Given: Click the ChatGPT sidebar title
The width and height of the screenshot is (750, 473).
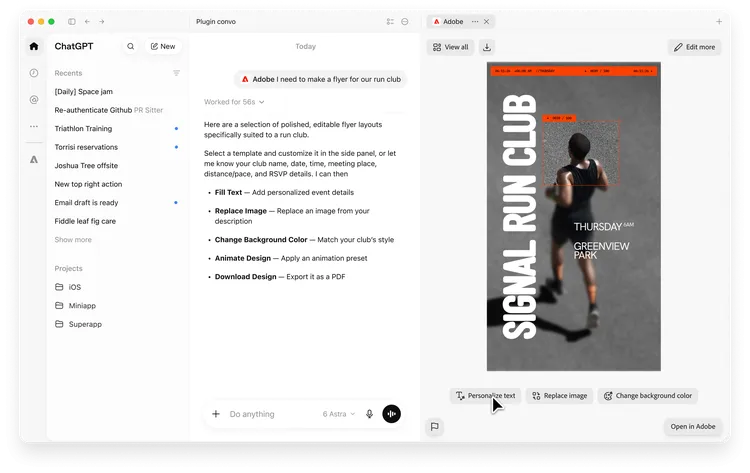Looking at the screenshot, I should pyautogui.click(x=74, y=46).
